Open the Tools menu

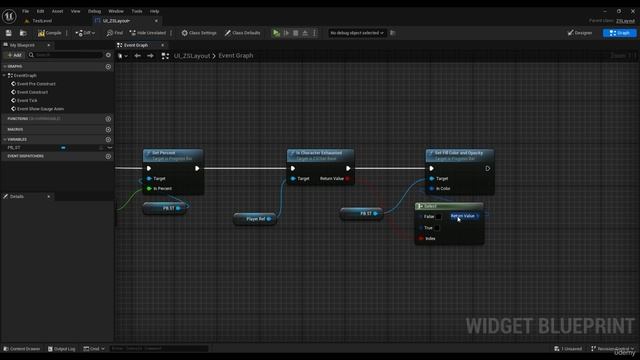point(137,11)
